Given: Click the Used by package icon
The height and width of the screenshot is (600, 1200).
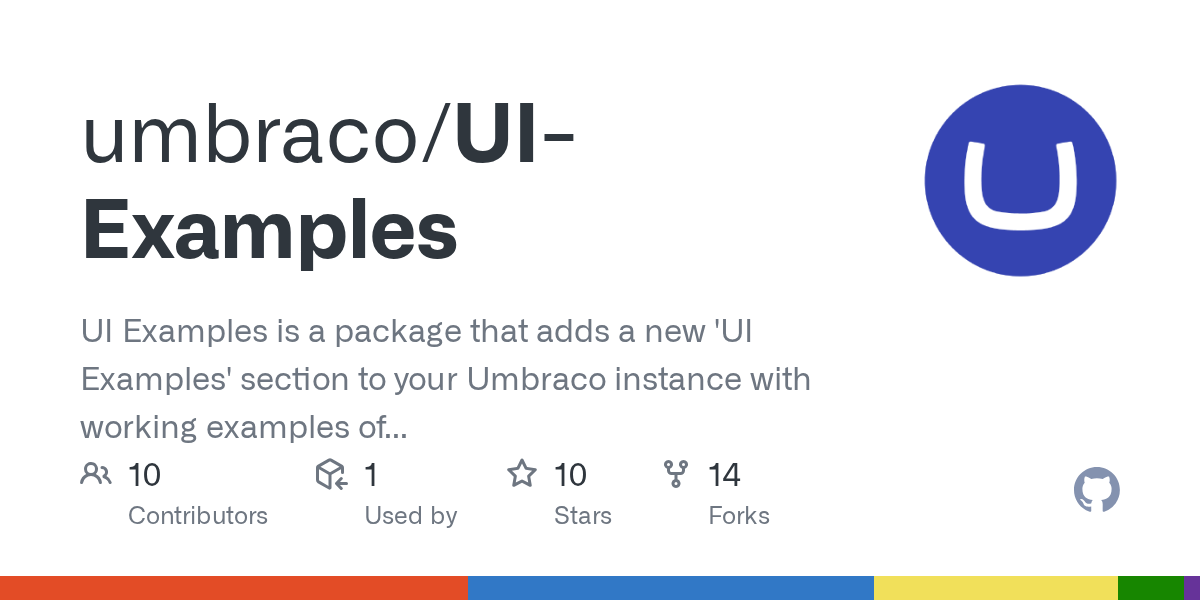Looking at the screenshot, I should point(331,474).
